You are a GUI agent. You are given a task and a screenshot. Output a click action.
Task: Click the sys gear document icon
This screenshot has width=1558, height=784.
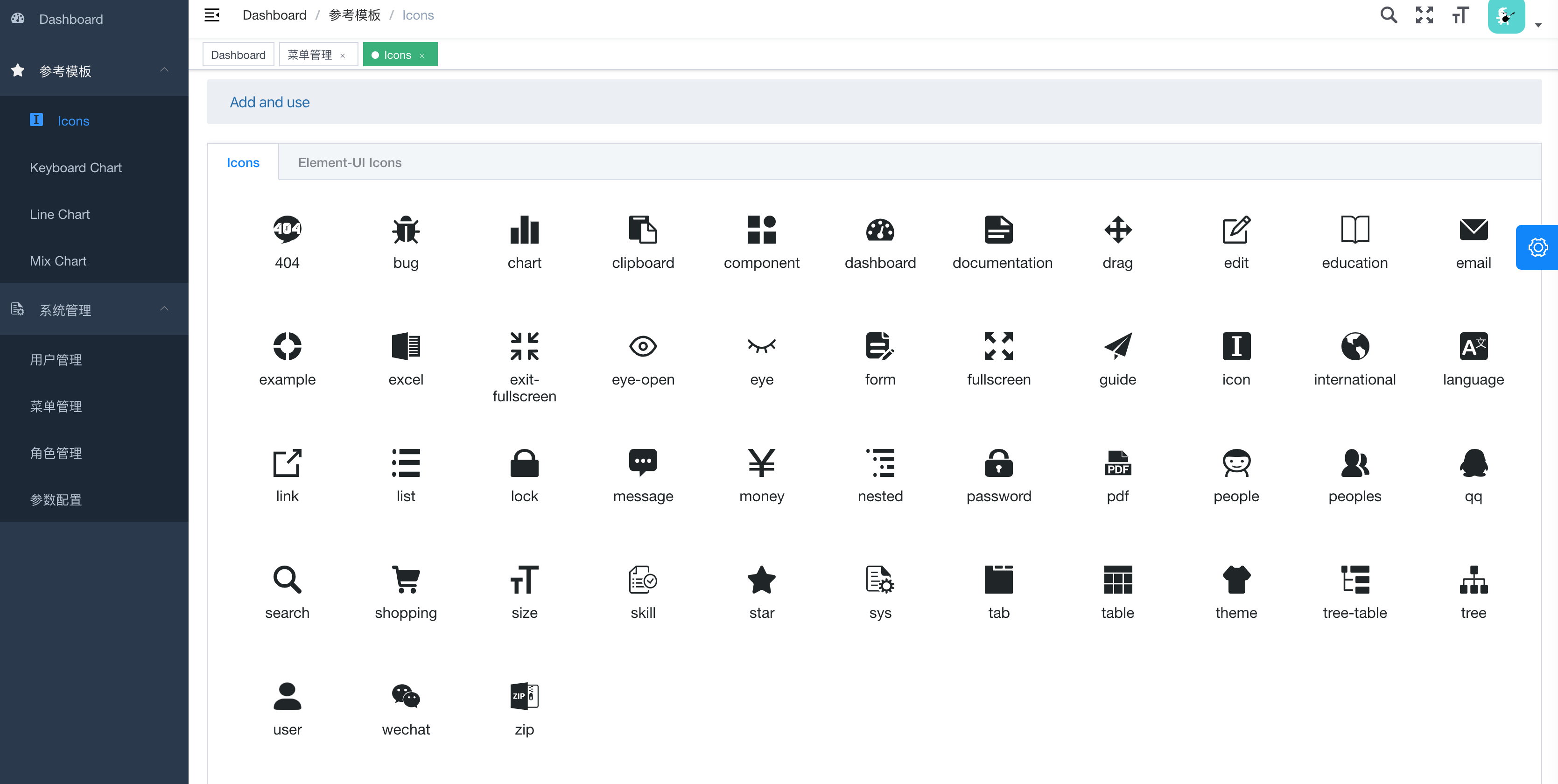[x=880, y=580]
